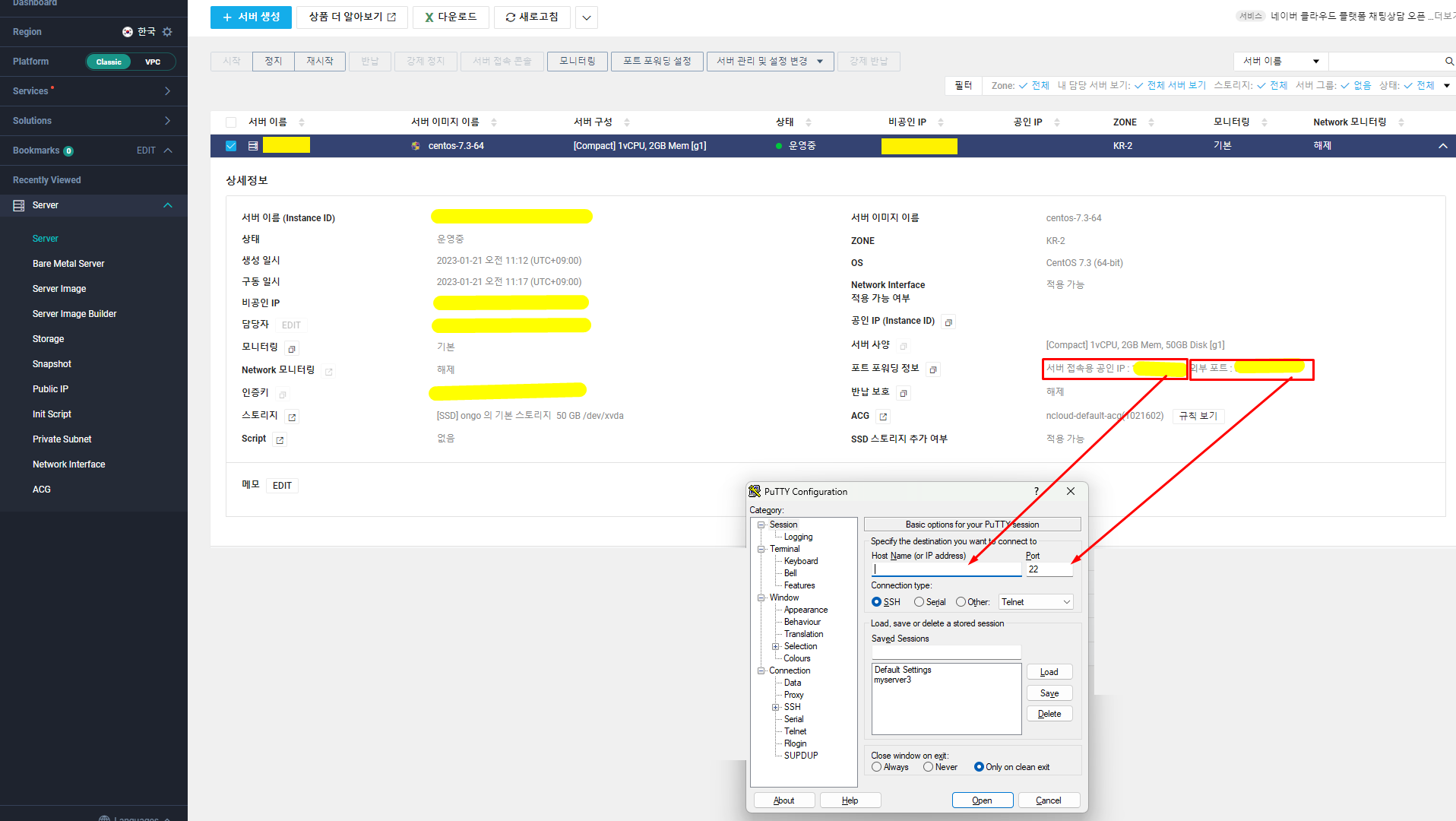
Task: Click the PuTTY Configuration title icon
Action: point(755,492)
